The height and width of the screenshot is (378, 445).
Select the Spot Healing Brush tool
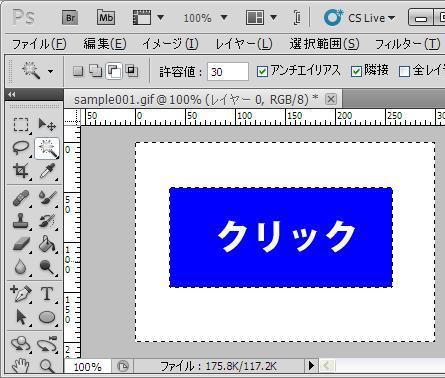21,197
